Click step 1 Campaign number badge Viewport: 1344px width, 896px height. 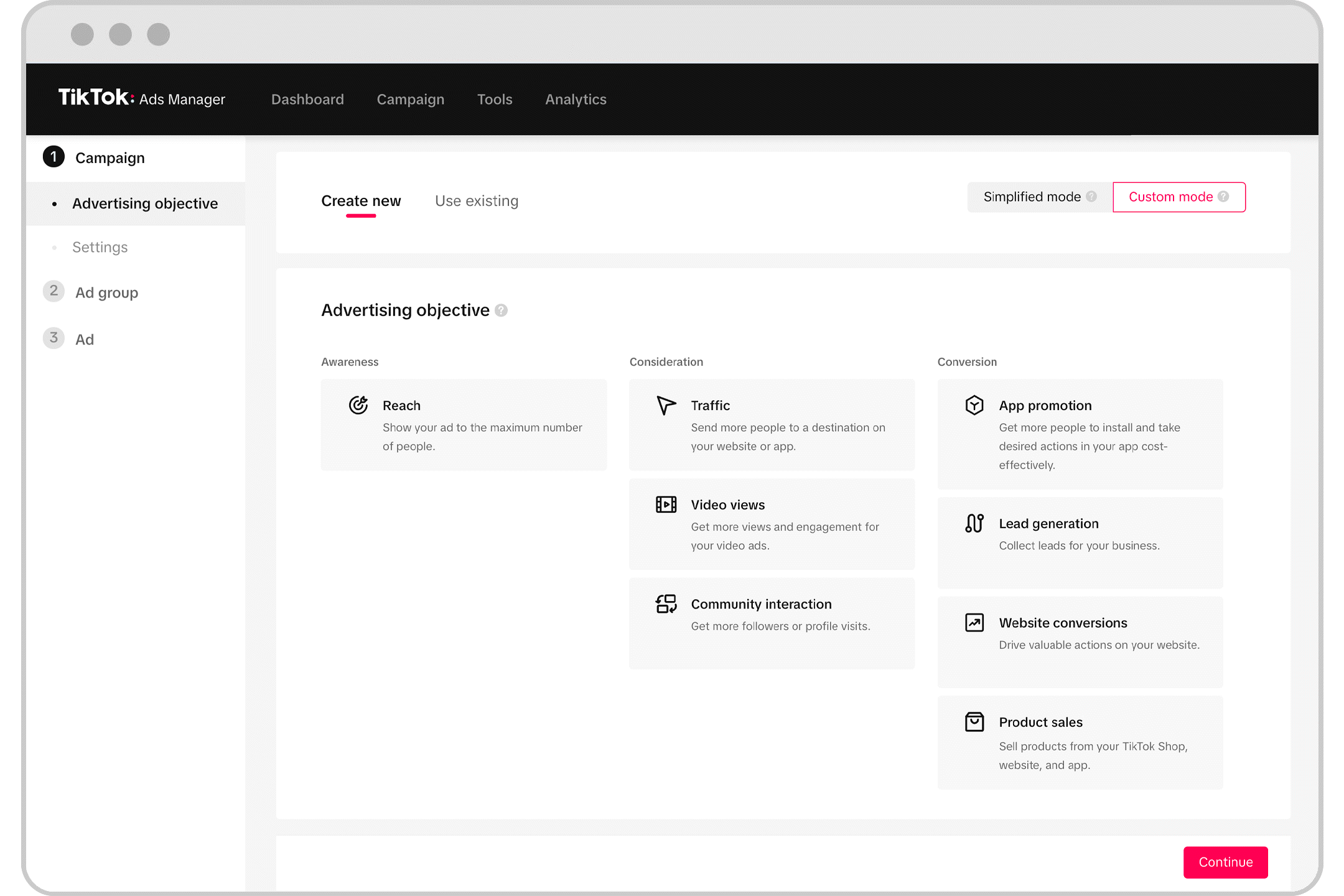(x=54, y=157)
